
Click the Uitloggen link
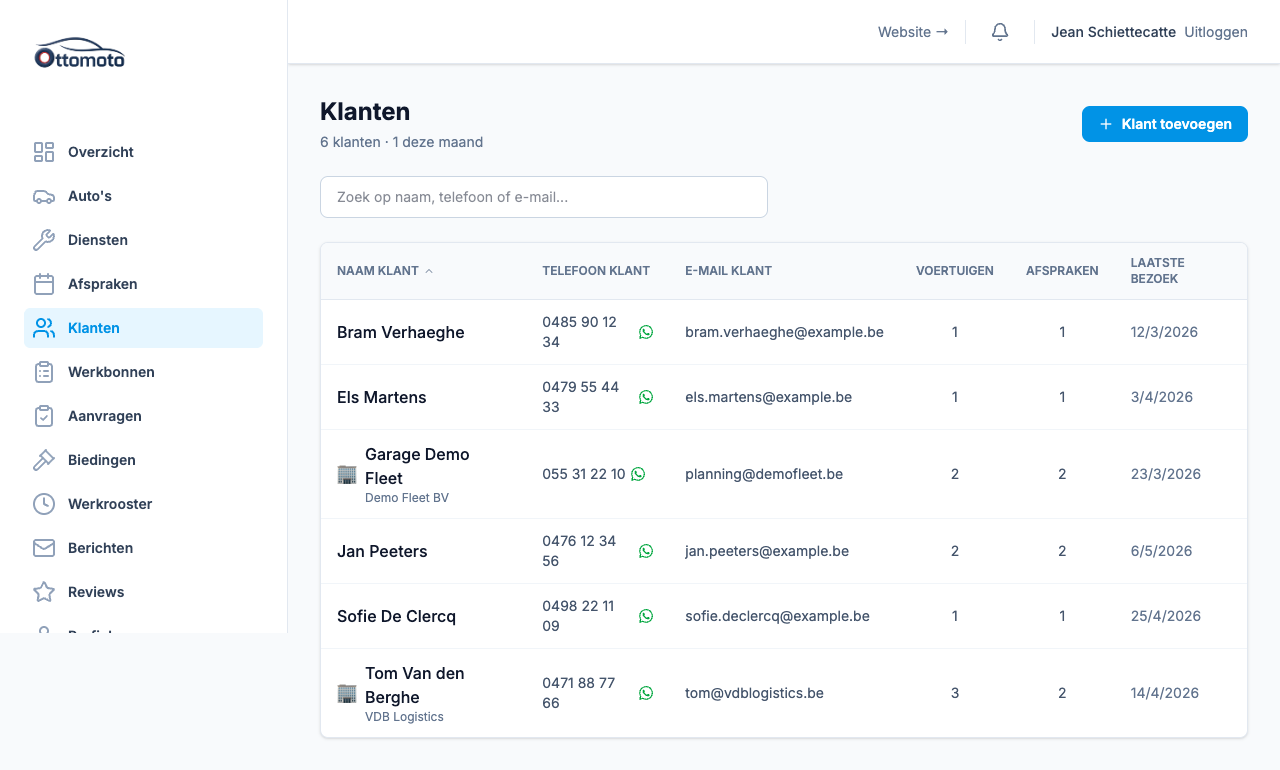[1216, 32]
